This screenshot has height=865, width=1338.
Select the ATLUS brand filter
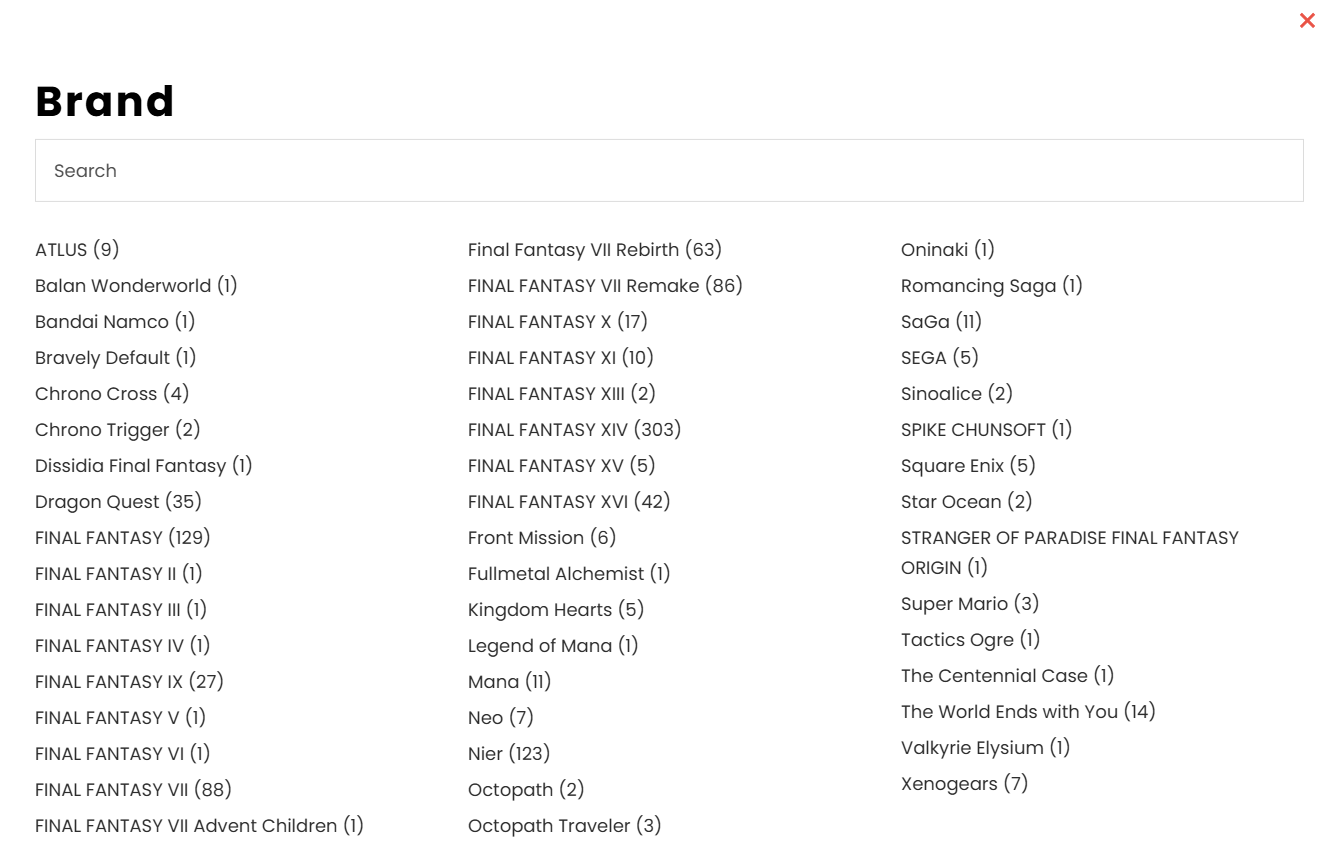pos(77,250)
